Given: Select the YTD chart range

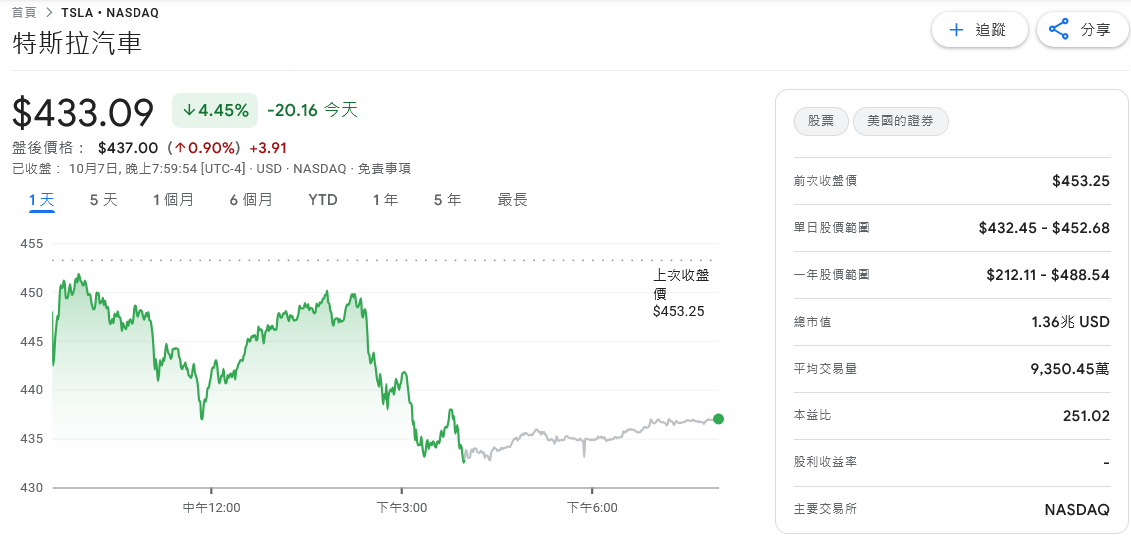Looking at the screenshot, I should click(323, 200).
